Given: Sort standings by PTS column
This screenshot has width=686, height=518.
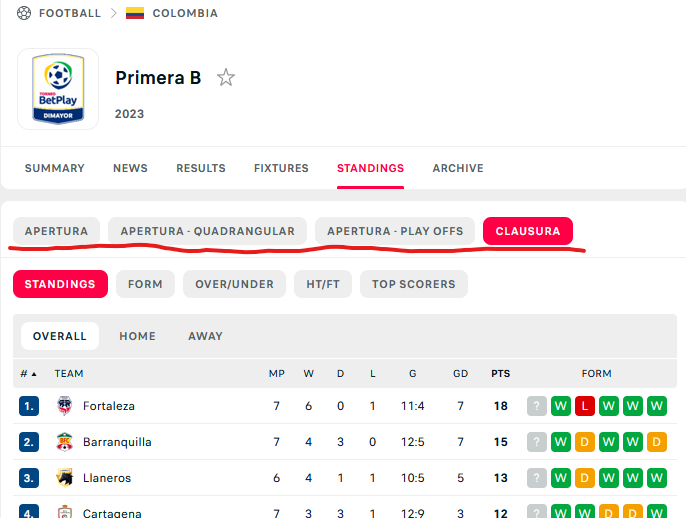Looking at the screenshot, I should [500, 374].
